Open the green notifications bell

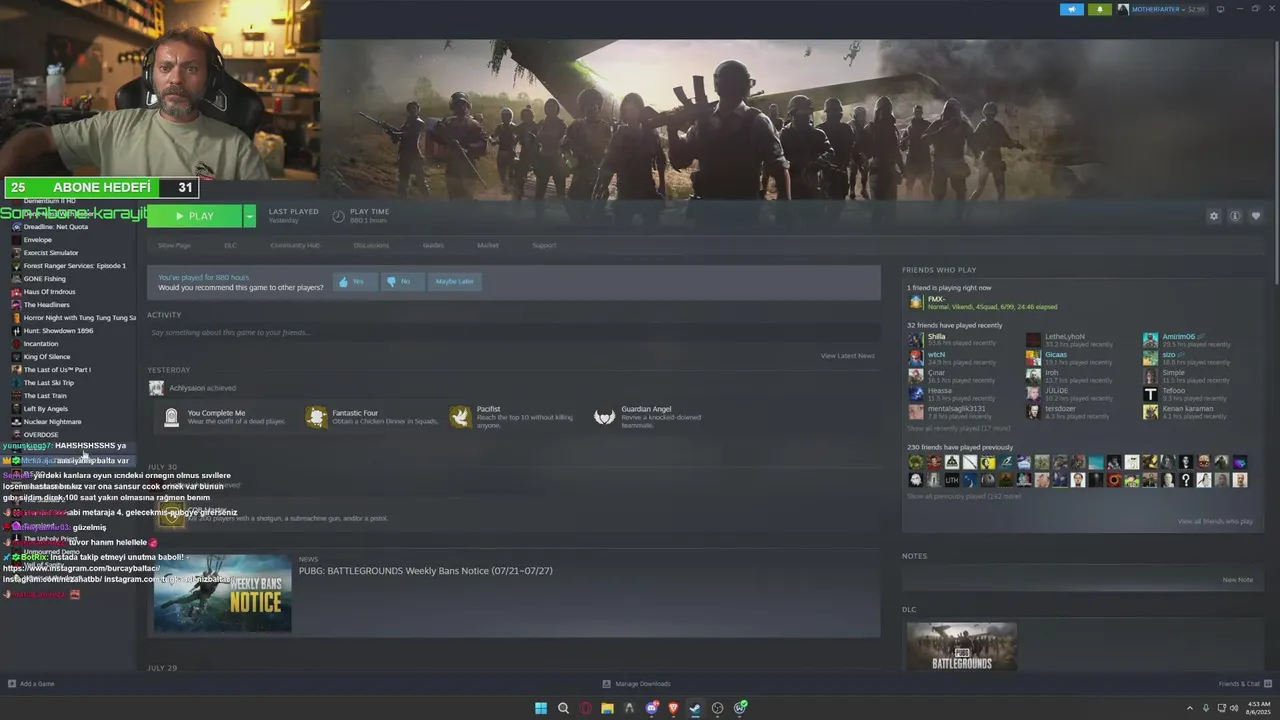pyautogui.click(x=1100, y=9)
